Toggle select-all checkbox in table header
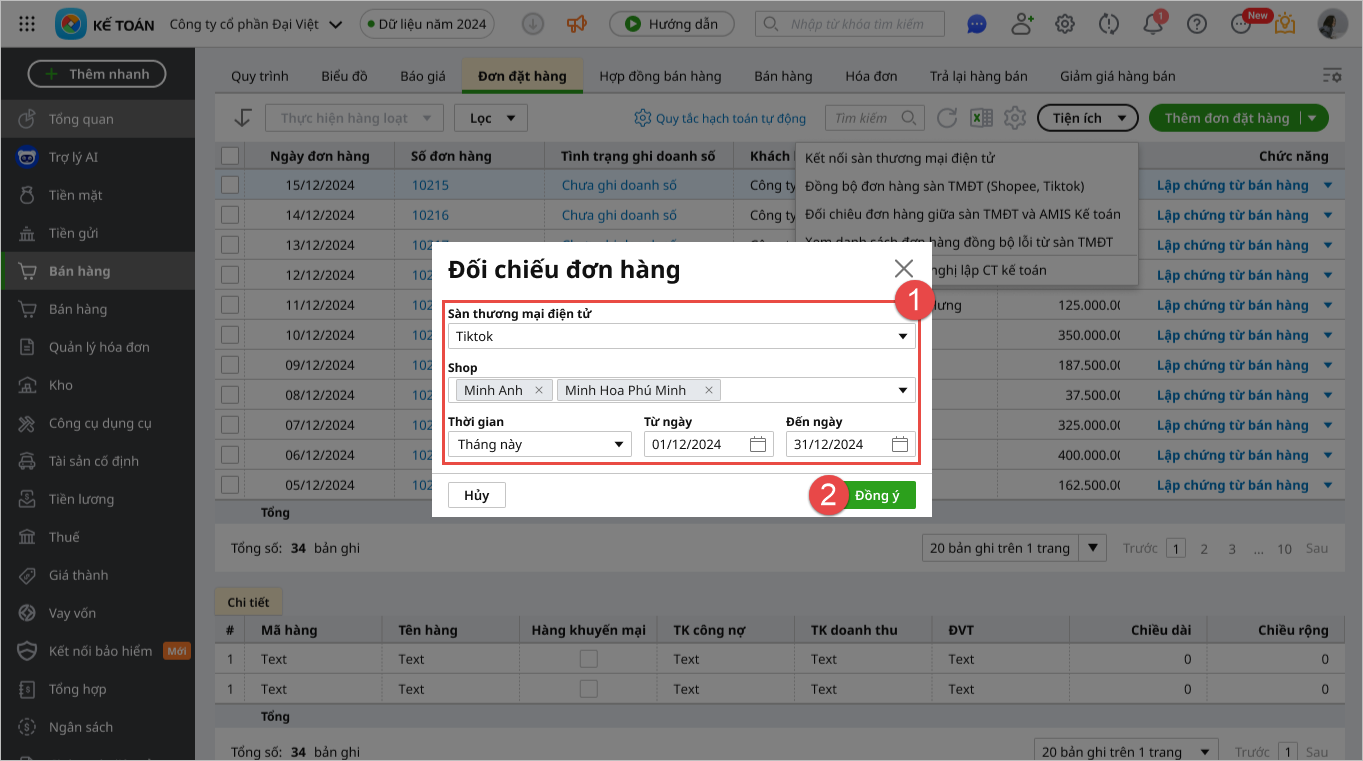 pos(230,156)
